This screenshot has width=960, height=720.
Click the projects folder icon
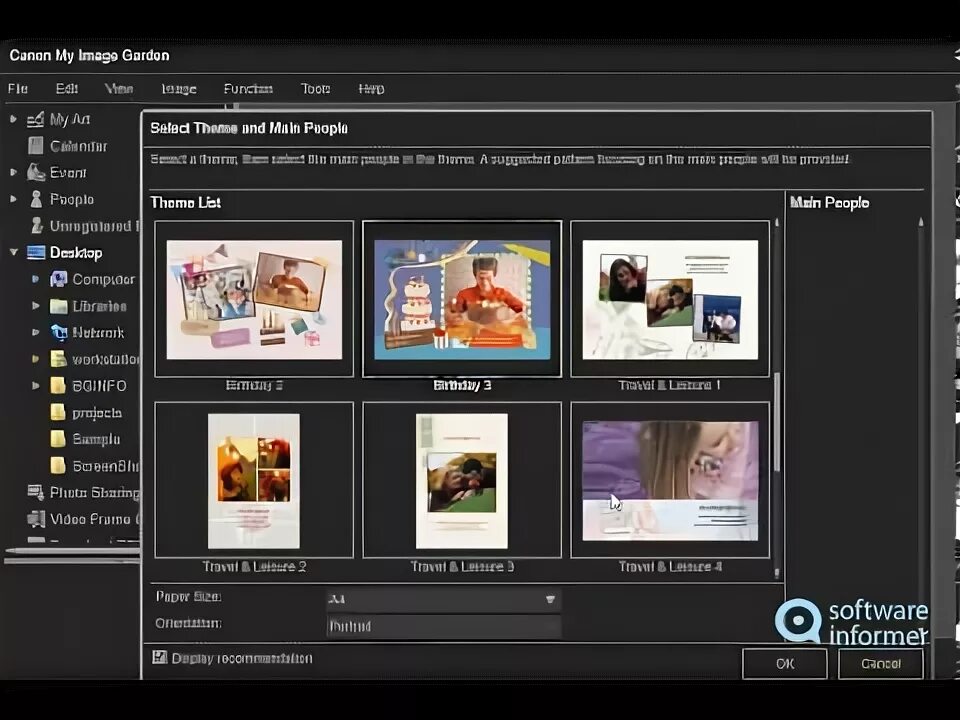(58, 413)
